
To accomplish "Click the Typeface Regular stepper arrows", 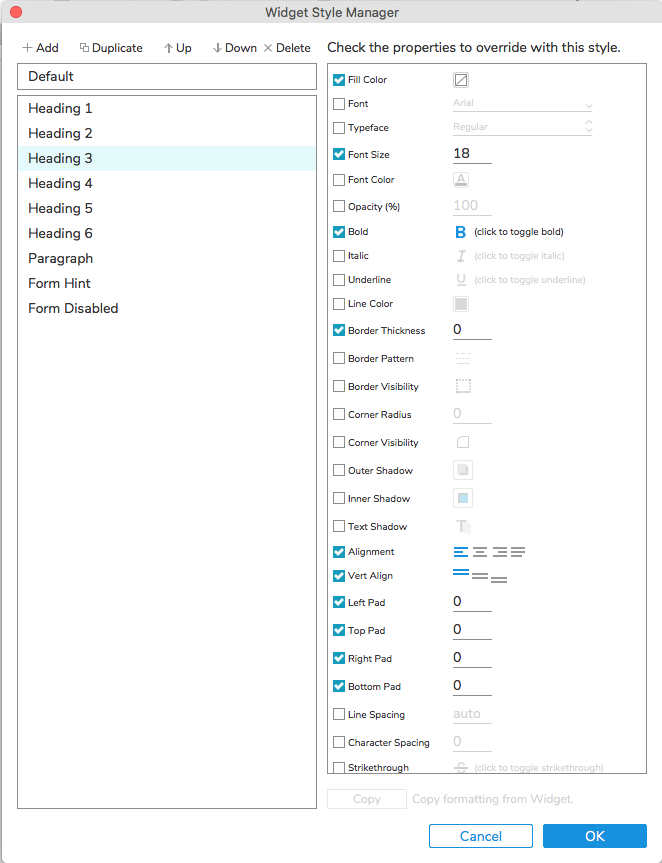I will [588, 127].
